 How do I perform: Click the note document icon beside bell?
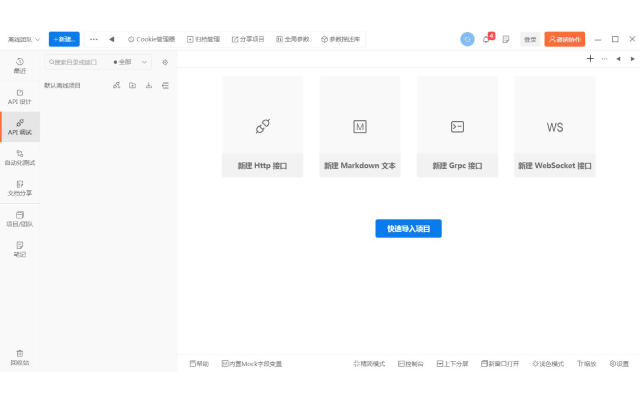click(506, 39)
